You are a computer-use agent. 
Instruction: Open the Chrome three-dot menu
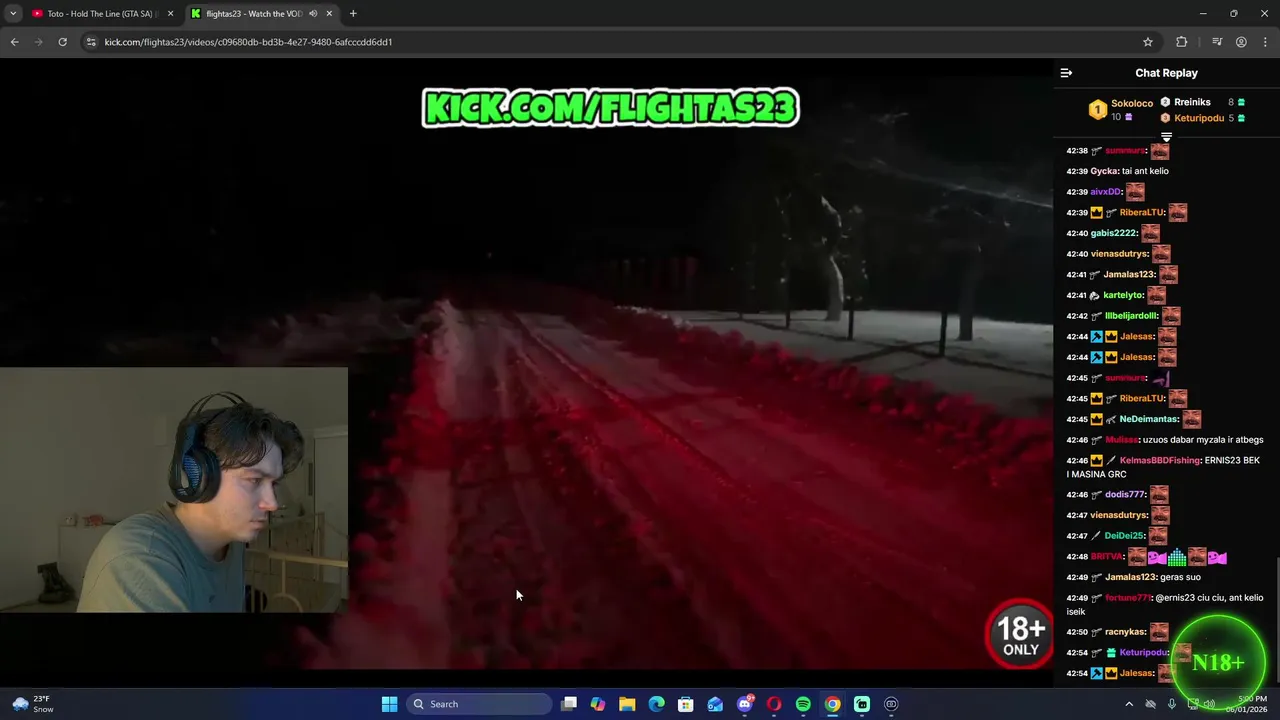pos(1265,42)
